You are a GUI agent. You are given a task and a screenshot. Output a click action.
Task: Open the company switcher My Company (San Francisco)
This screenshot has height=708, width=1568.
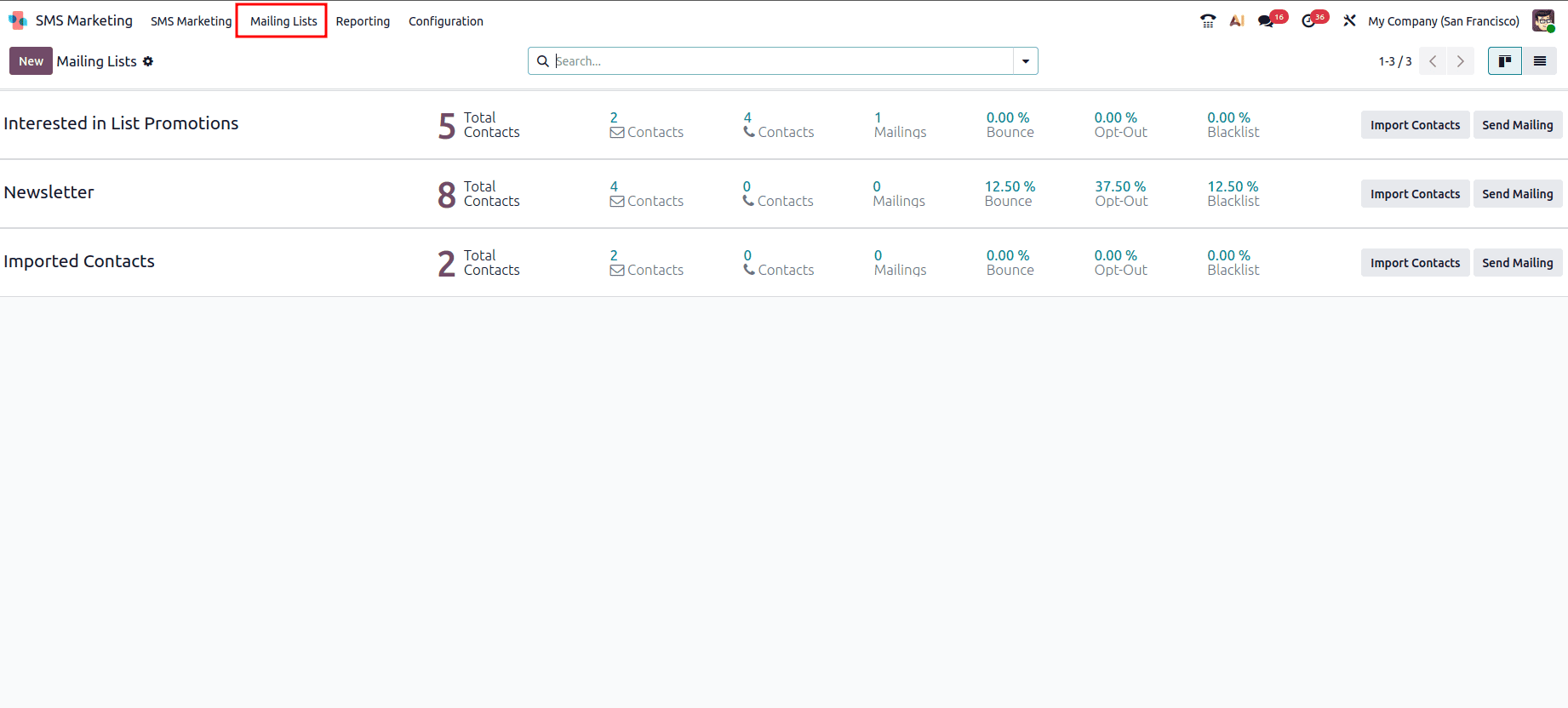click(1444, 21)
